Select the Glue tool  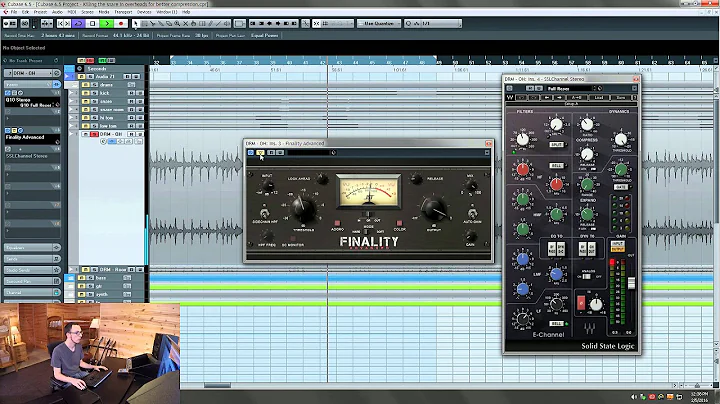click(x=161, y=23)
